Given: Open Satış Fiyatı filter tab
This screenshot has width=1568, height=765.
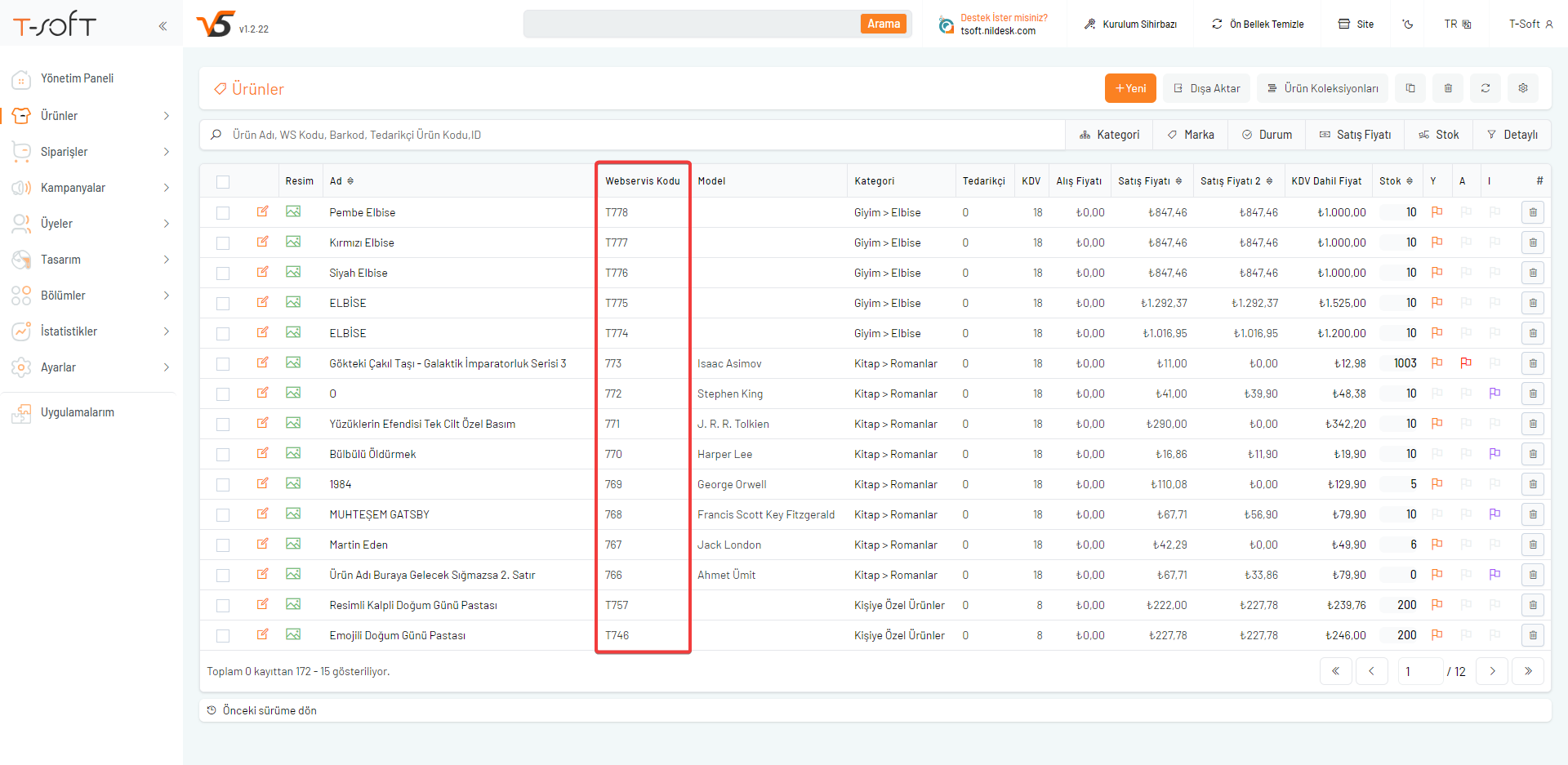Looking at the screenshot, I should 1355,135.
